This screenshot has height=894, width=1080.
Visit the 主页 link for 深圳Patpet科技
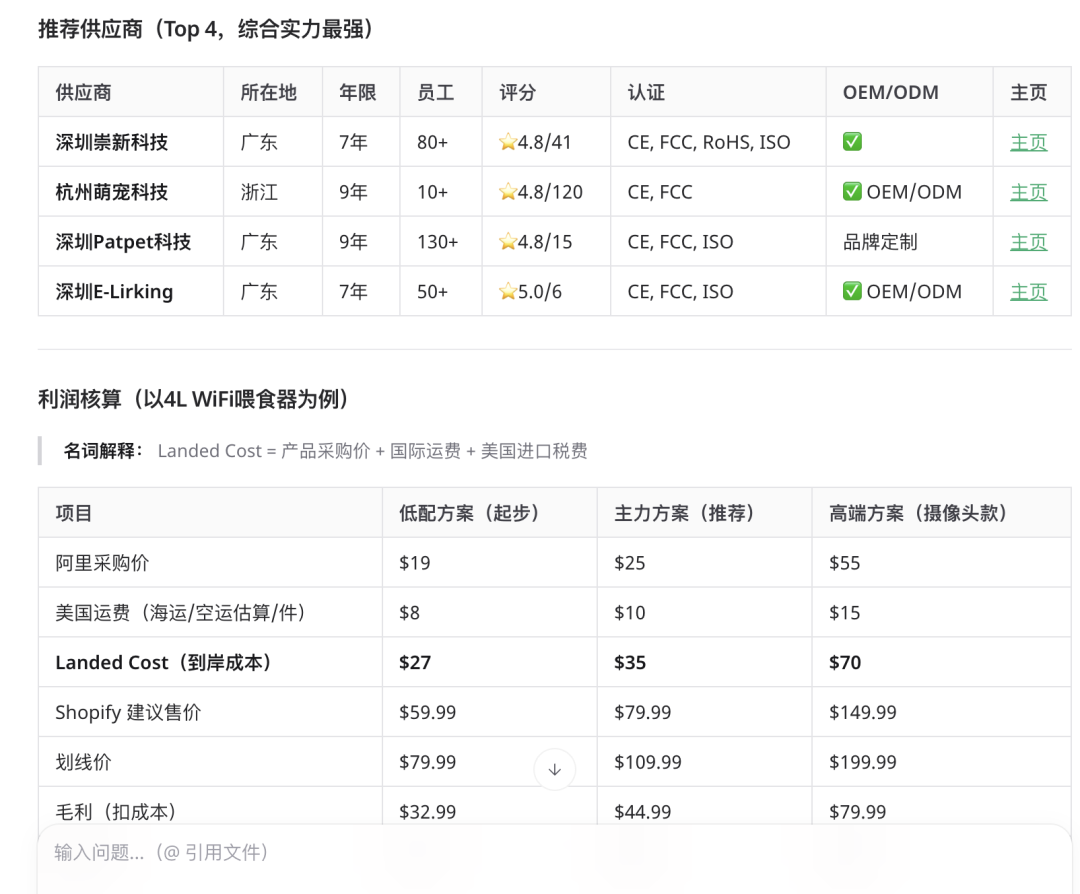coord(1028,242)
